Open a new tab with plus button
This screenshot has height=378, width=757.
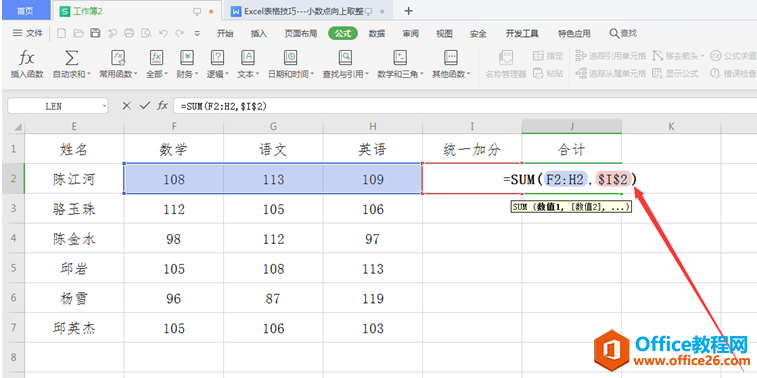(x=408, y=11)
